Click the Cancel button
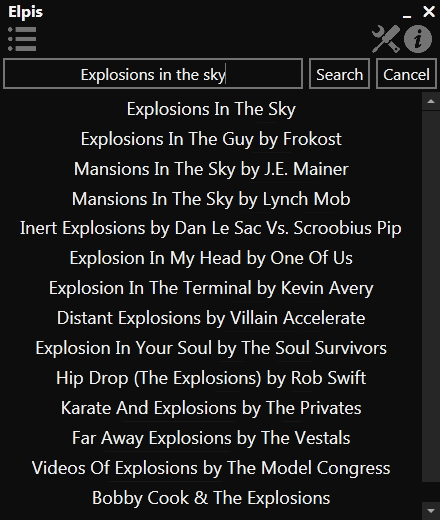Image resolution: width=440 pixels, height=520 pixels. [x=406, y=74]
